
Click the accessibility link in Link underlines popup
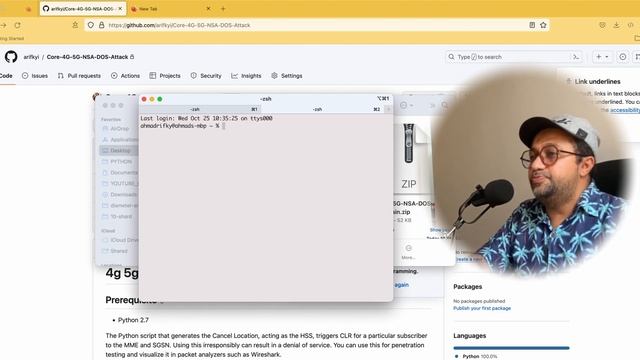point(625,110)
